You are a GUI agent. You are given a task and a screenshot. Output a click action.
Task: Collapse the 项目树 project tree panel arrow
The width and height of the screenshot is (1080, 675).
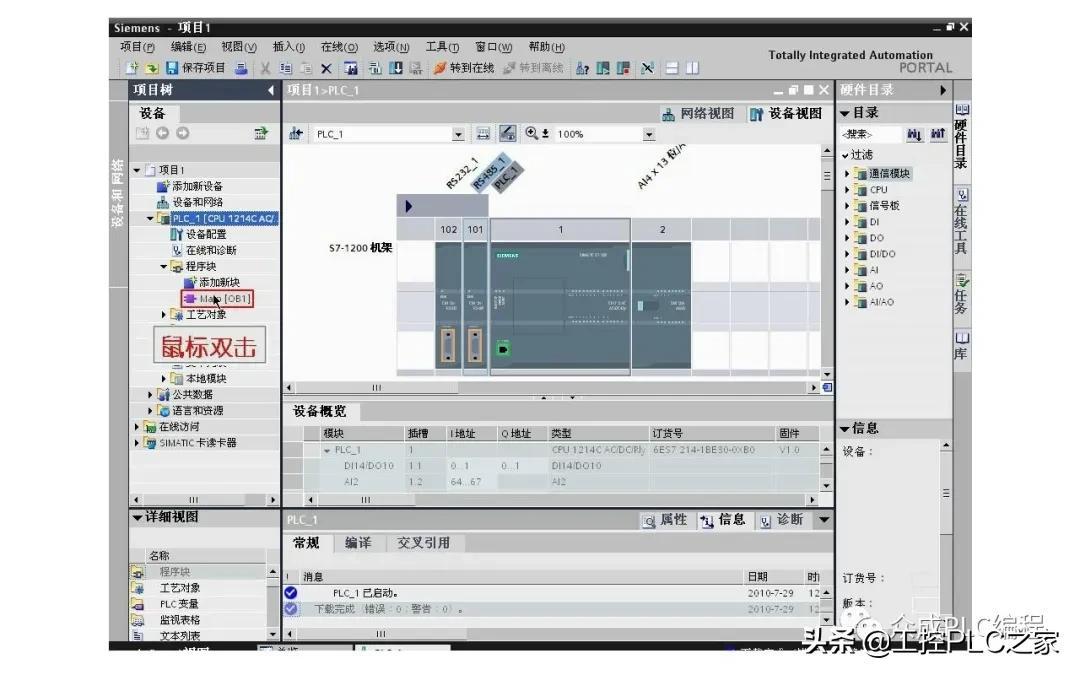point(271,90)
